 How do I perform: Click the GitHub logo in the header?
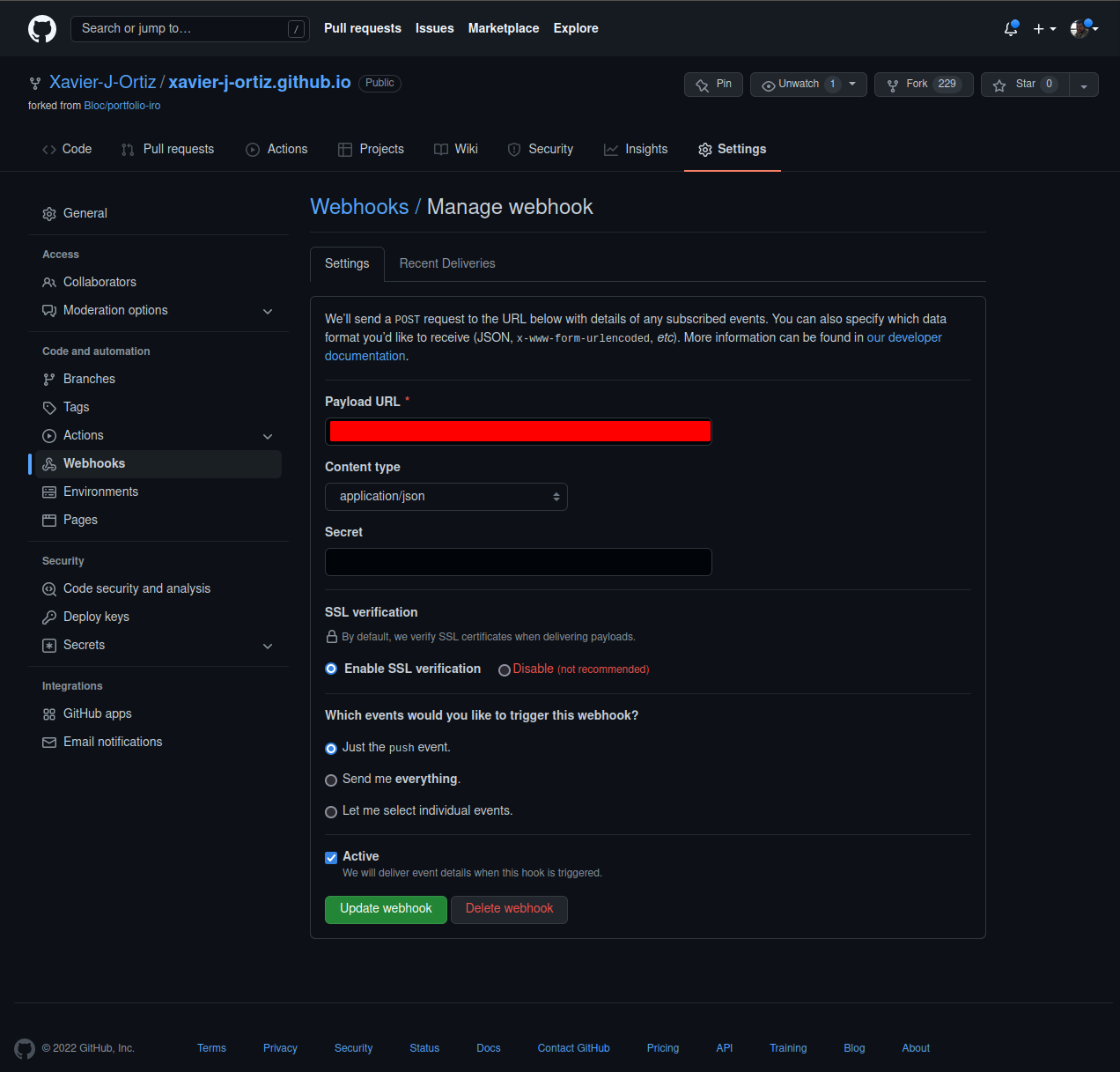[41, 27]
